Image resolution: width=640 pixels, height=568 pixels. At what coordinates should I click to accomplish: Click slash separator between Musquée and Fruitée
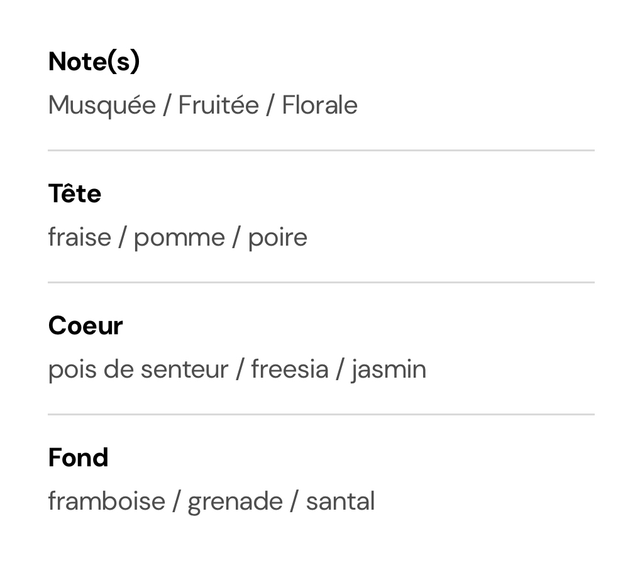tap(167, 106)
